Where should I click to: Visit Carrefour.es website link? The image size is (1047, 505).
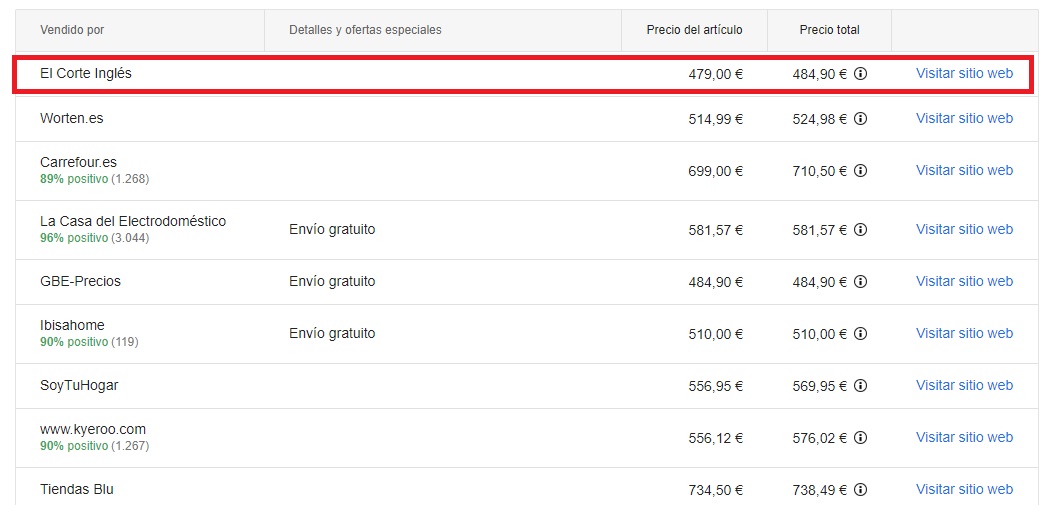[964, 170]
